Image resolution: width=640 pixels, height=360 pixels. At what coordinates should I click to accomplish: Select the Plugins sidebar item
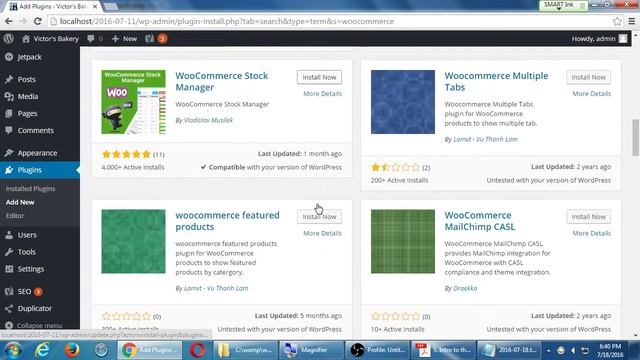pos(40,170)
